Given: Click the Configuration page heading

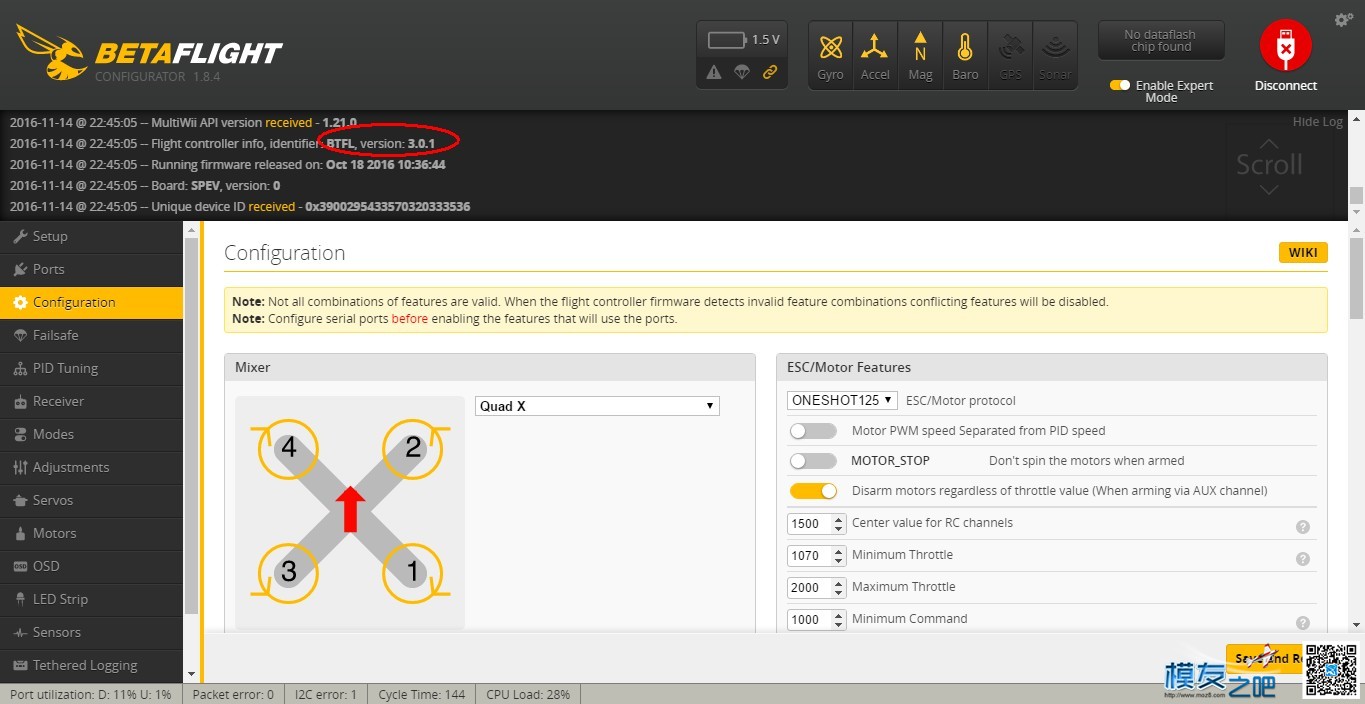Looking at the screenshot, I should [x=284, y=253].
